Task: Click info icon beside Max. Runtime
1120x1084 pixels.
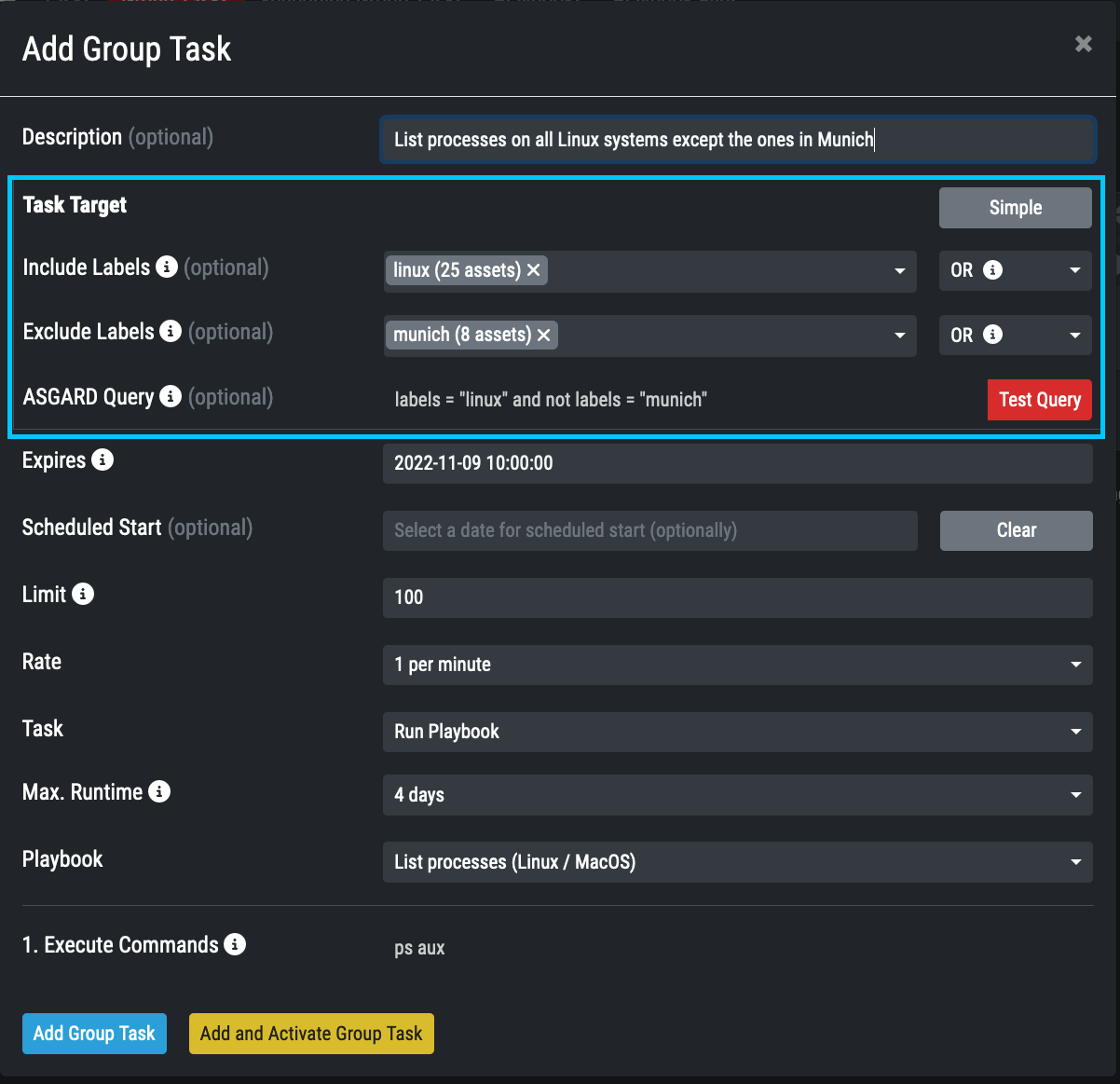Action: (x=159, y=792)
